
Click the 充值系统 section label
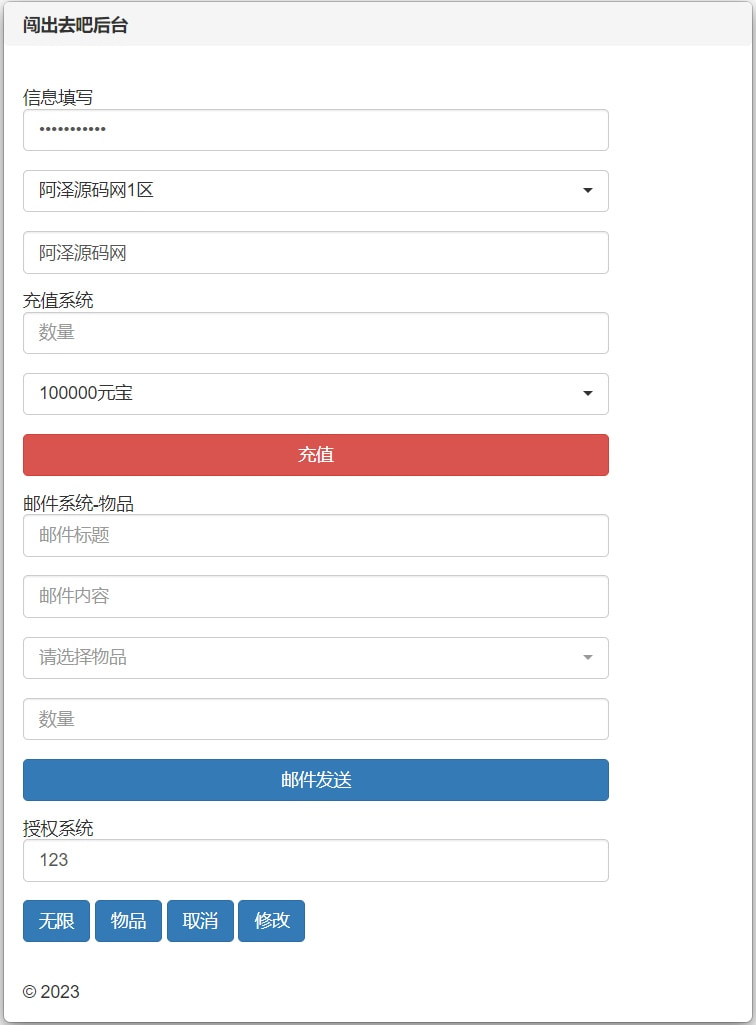[x=58, y=300]
